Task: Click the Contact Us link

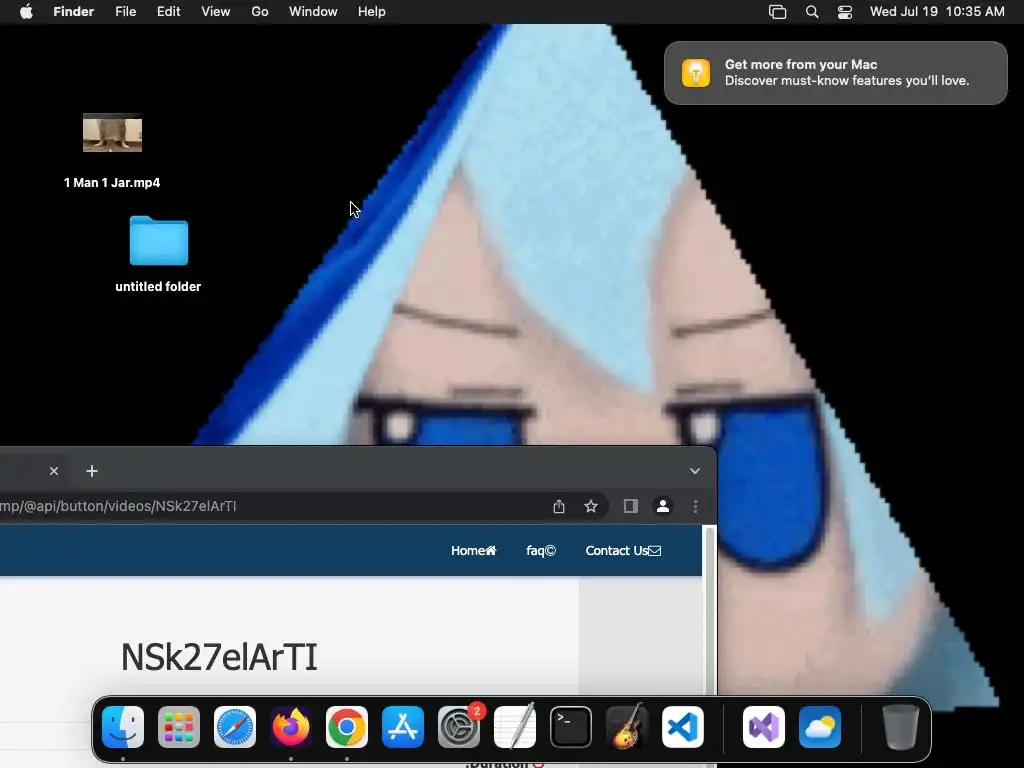Action: point(623,551)
